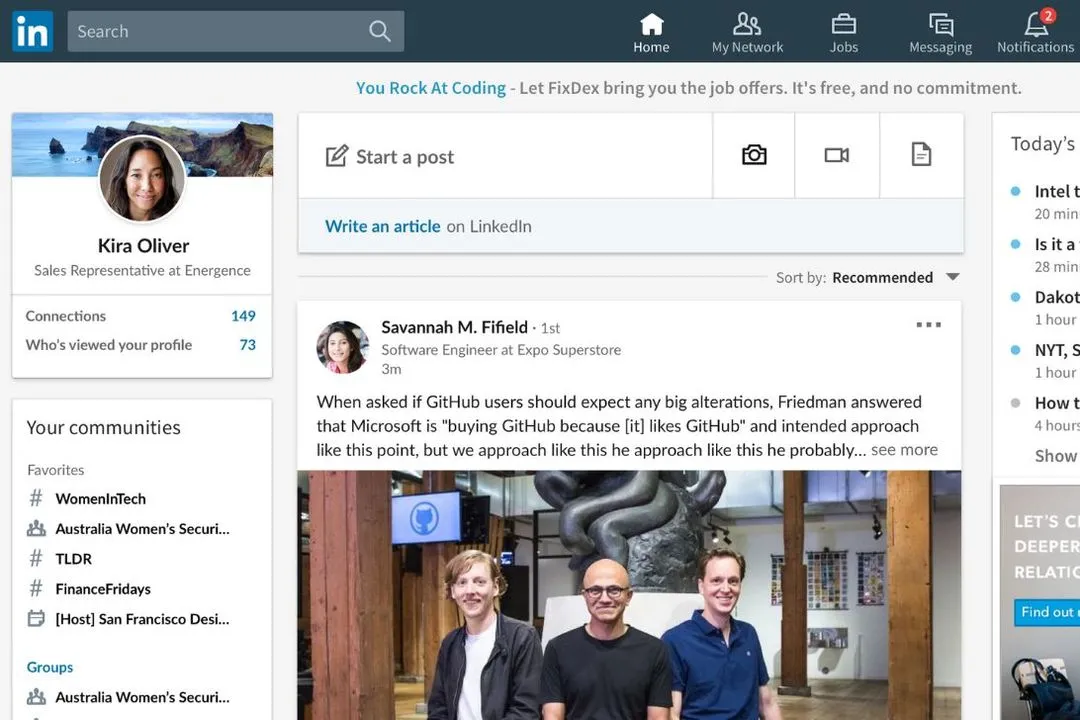Click hashtag icon beside TLDR
This screenshot has height=720, width=1080.
36,559
